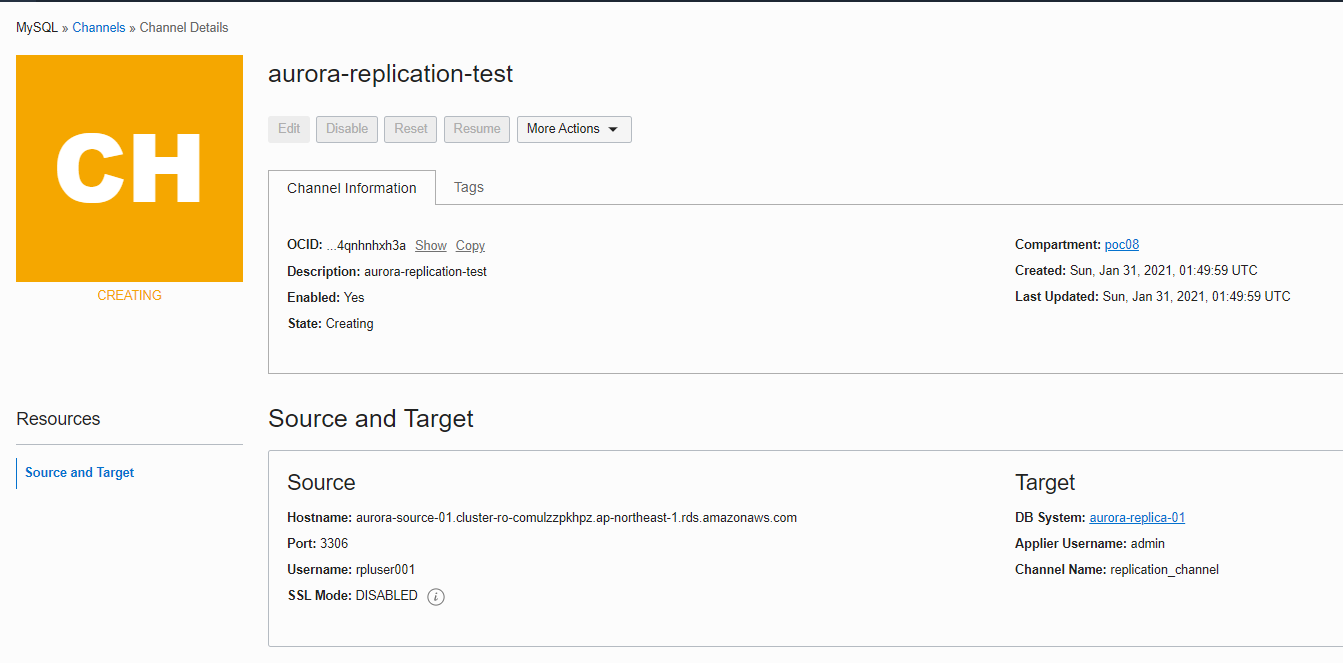Click the aurora-replication-test page title

coord(391,73)
